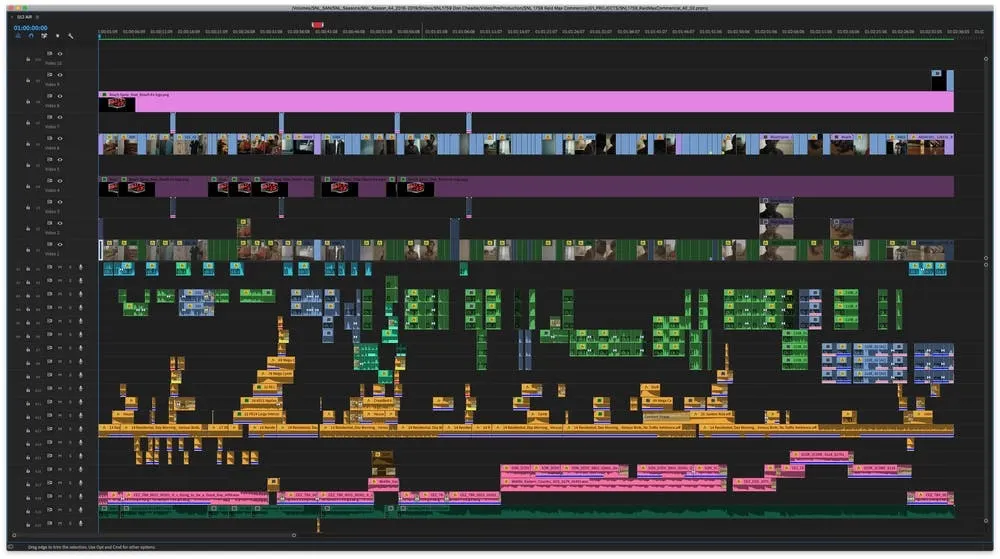Hide Video 6 track with eye icon
The height and width of the screenshot is (559, 1000).
(x=60, y=138)
